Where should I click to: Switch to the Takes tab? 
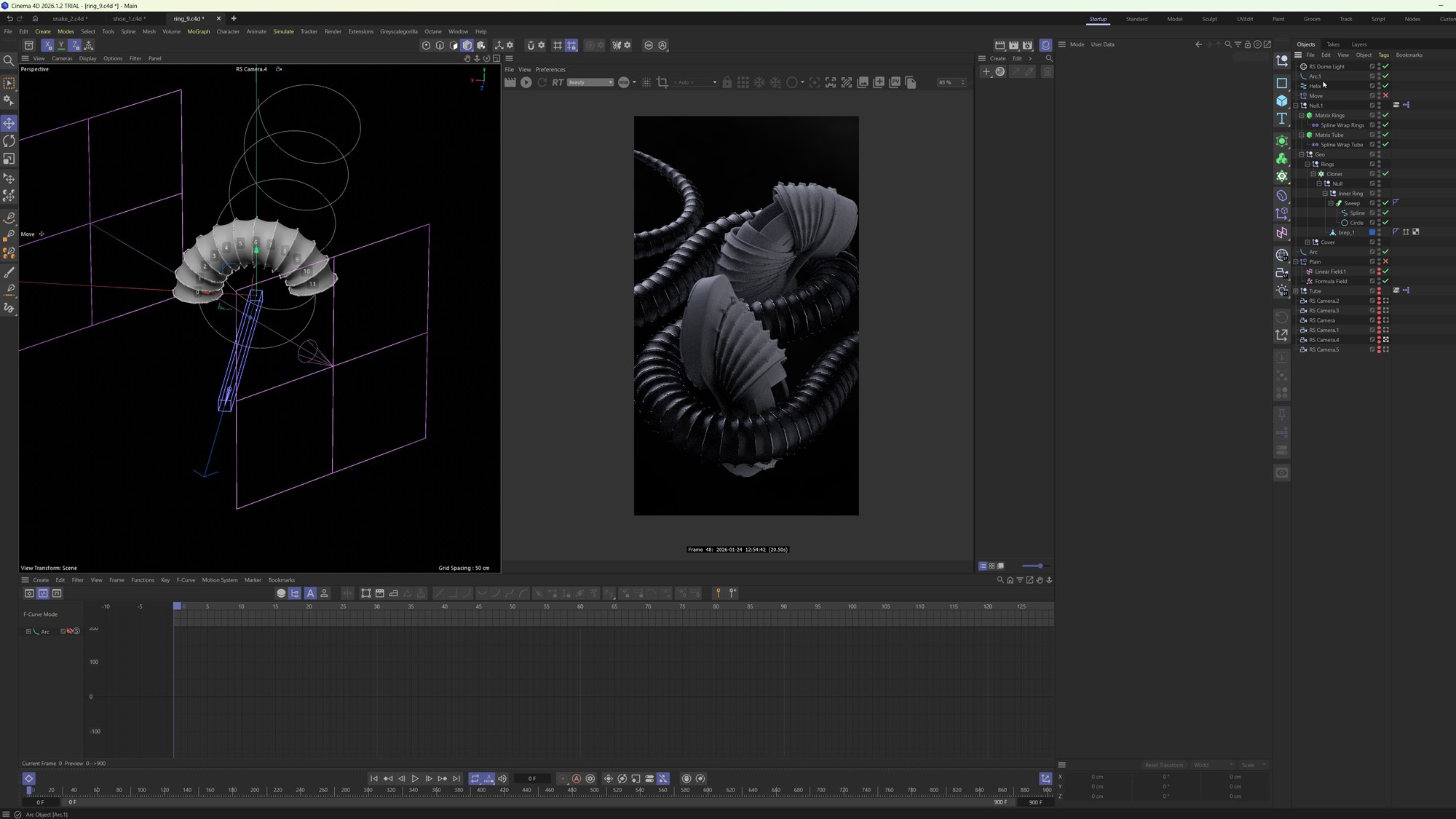(1332, 44)
